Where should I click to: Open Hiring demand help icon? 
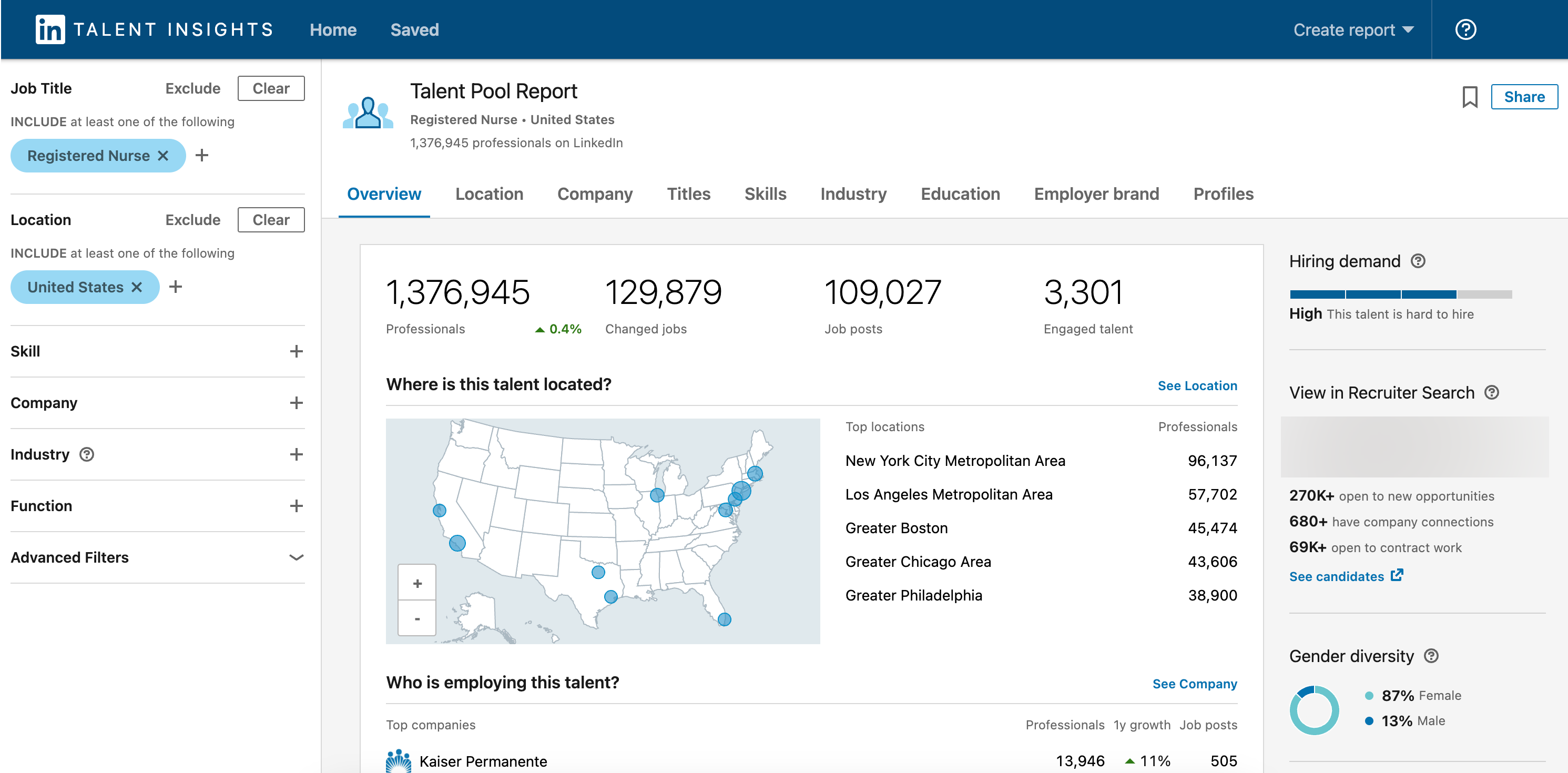1418,261
